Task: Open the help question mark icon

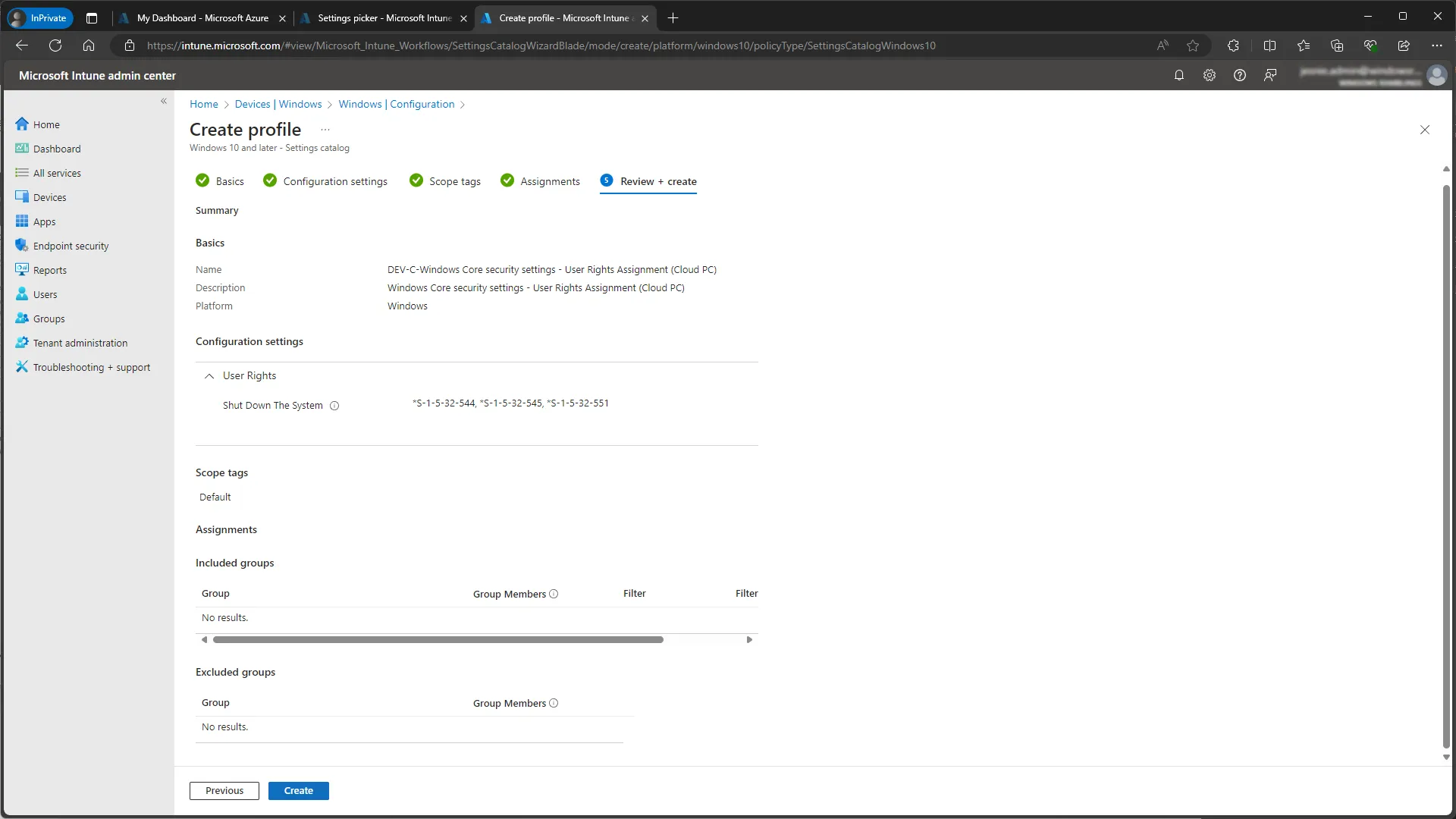Action: point(1240,75)
